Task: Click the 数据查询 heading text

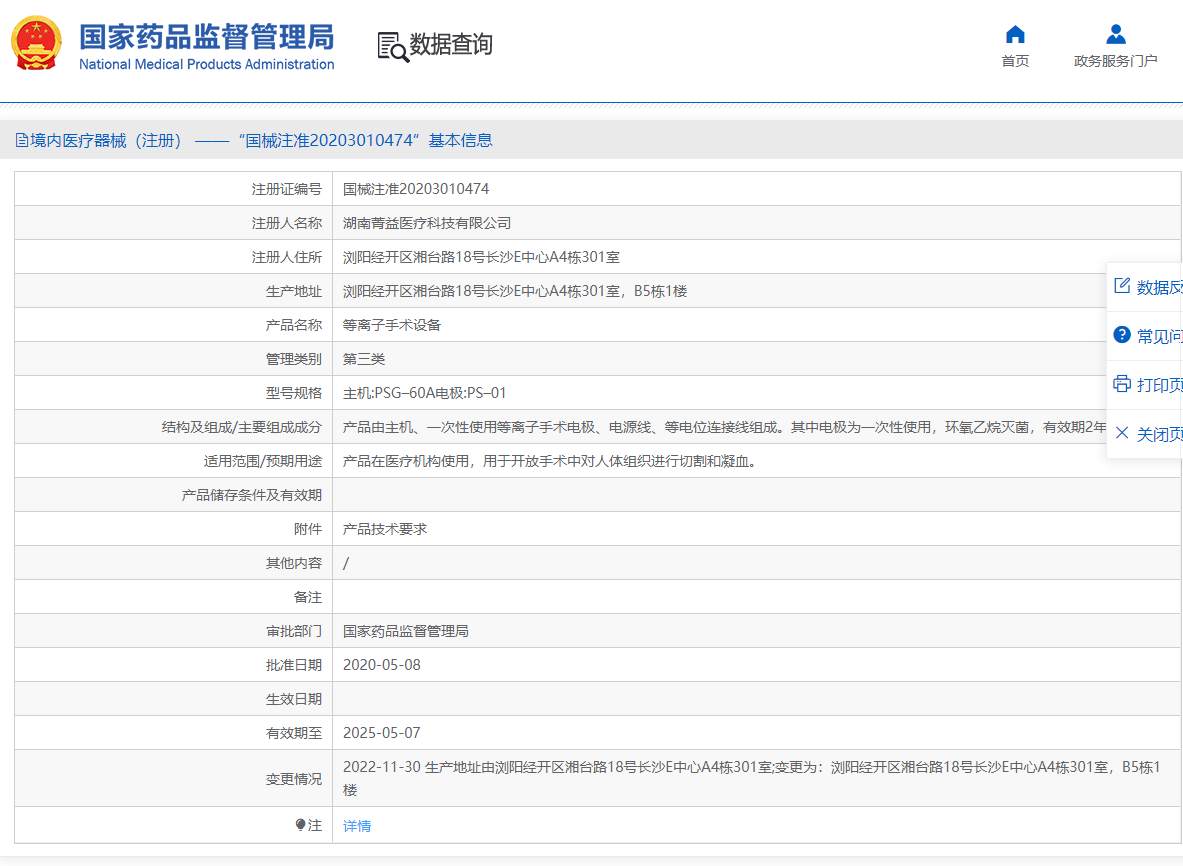Action: [x=451, y=45]
